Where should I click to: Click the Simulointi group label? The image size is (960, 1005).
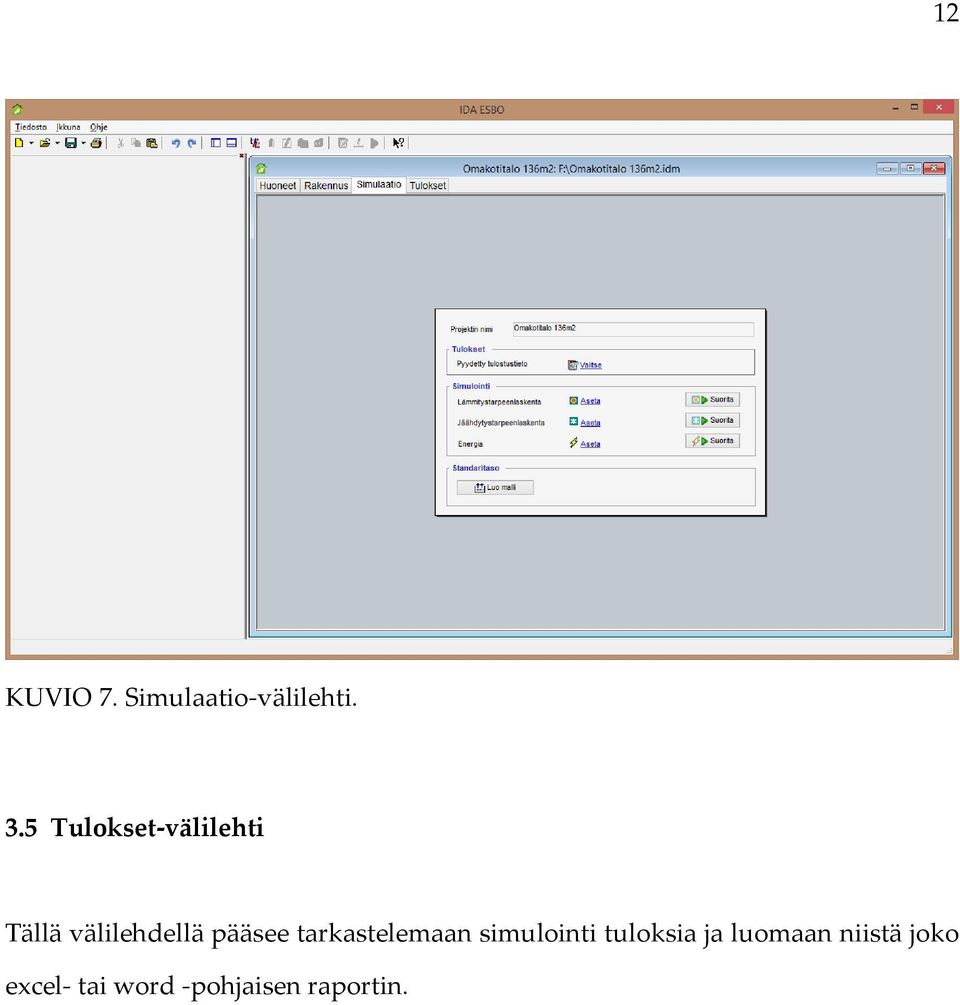471,386
